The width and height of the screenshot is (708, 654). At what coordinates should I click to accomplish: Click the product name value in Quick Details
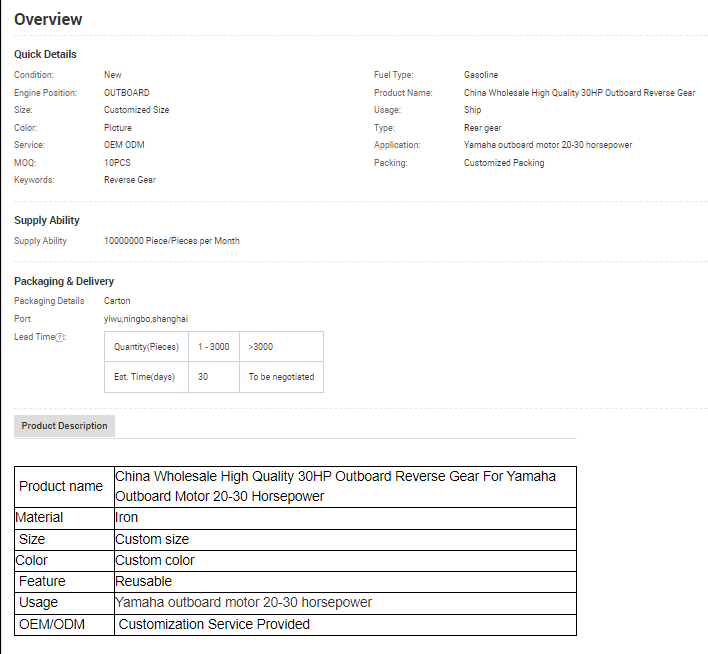click(x=579, y=93)
